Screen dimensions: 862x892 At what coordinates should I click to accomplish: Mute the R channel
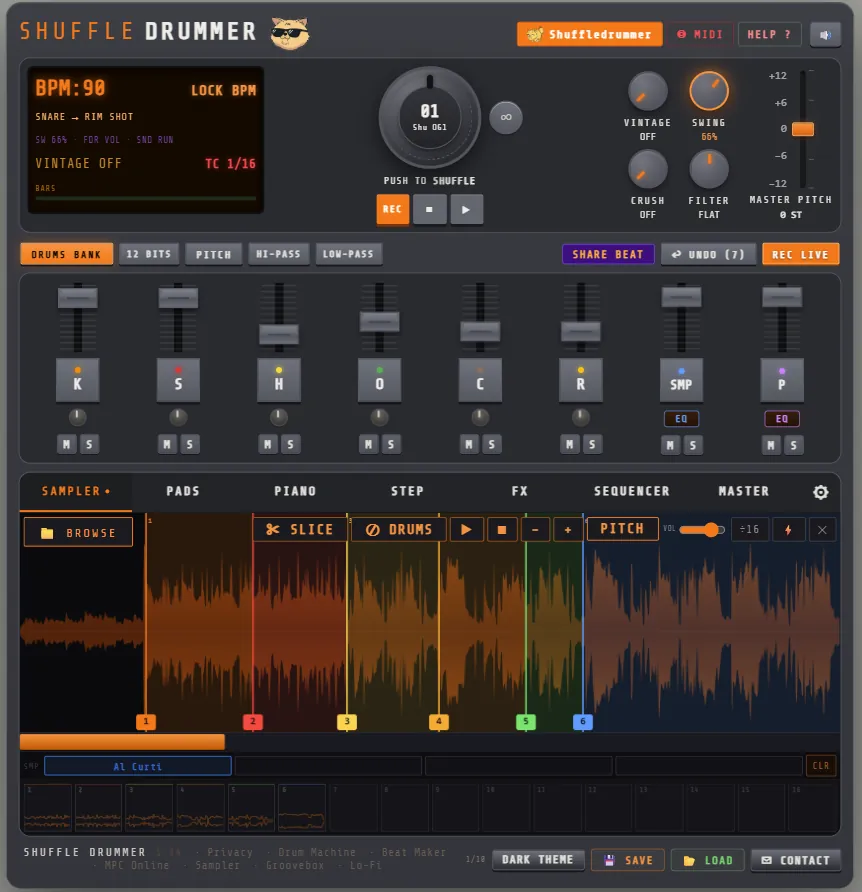coord(570,444)
